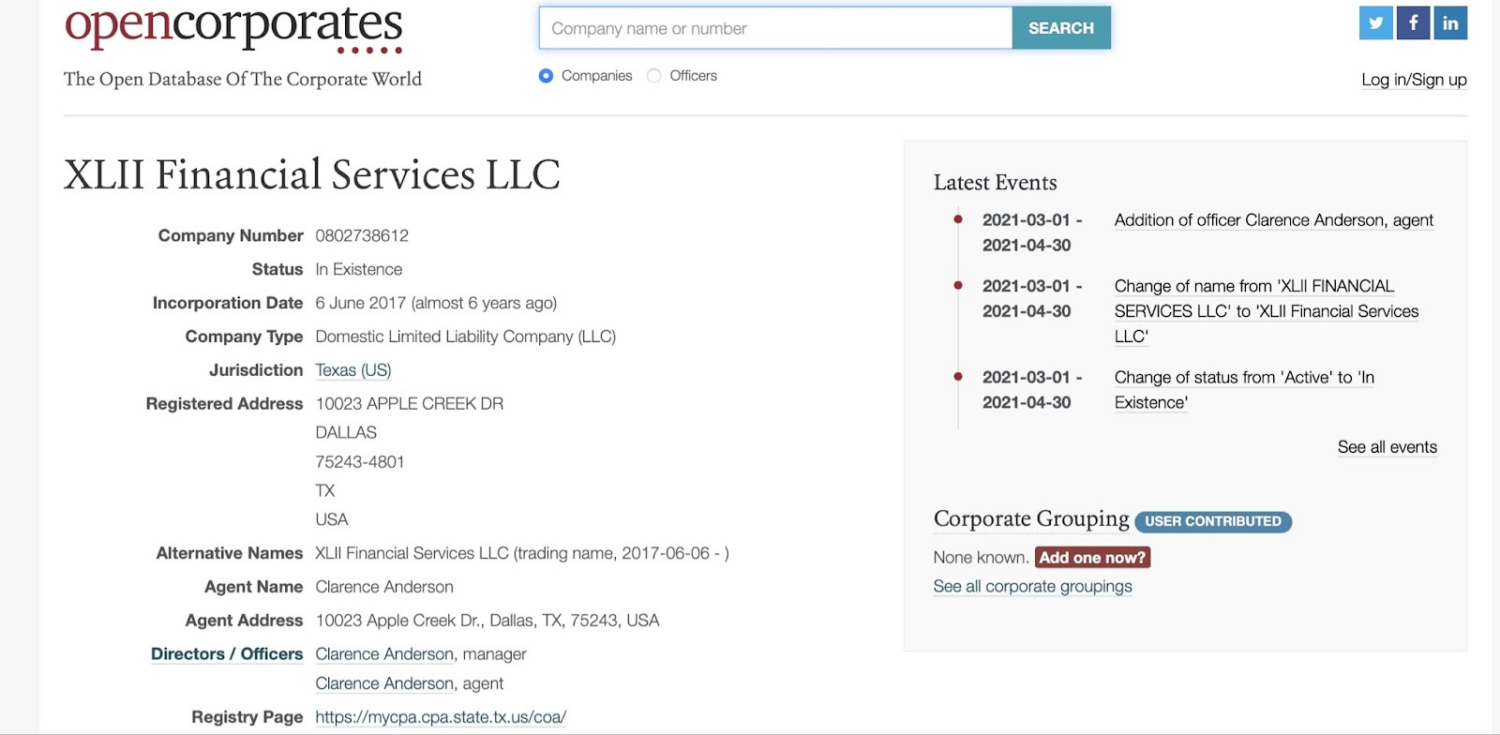Image resolution: width=1500 pixels, height=735 pixels.
Task: Click the Agent Address value text
Action: (487, 621)
